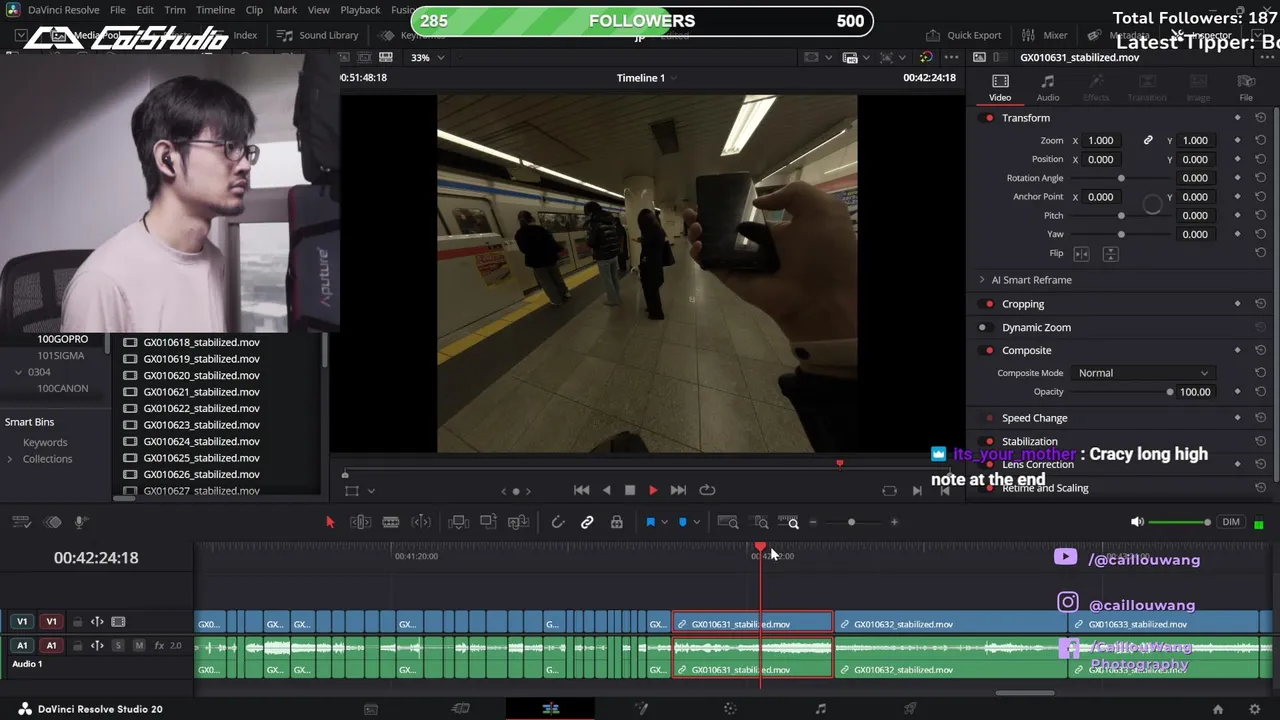Open the marker color dropdown arrow
Viewport: 1280px width, 720px height.
[696, 522]
